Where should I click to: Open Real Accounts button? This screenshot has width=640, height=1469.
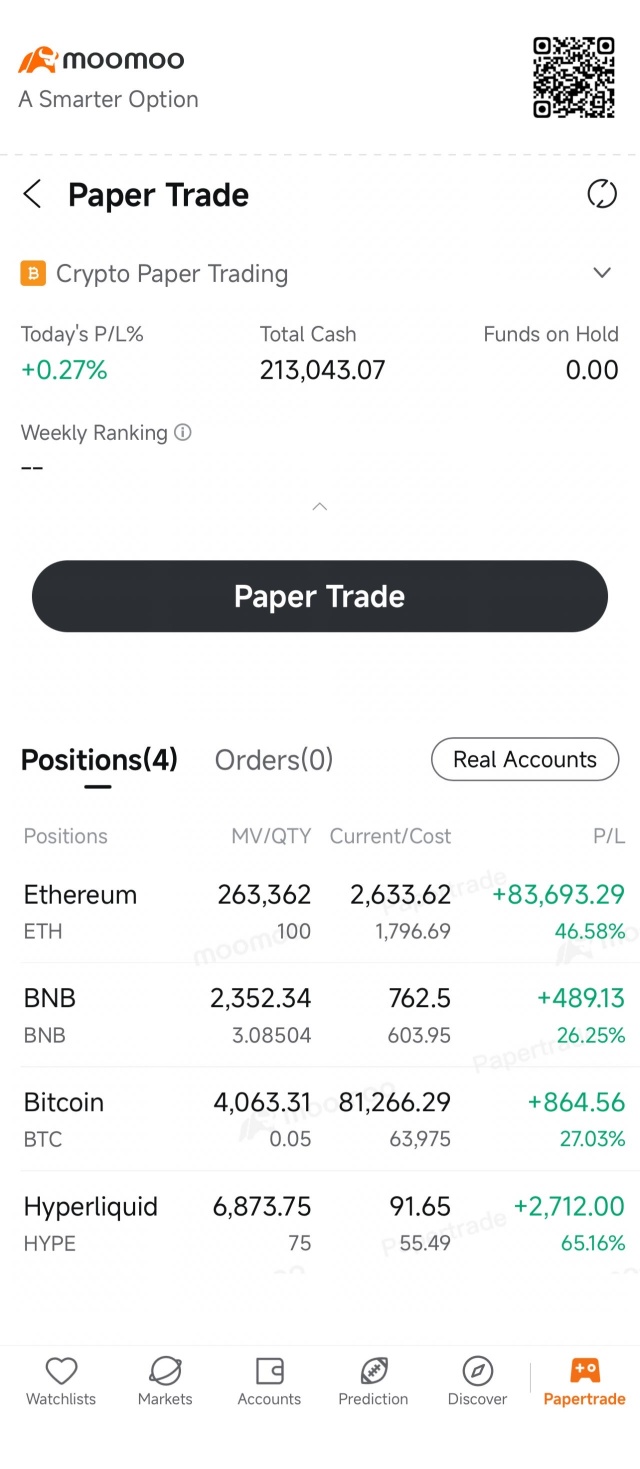click(525, 760)
